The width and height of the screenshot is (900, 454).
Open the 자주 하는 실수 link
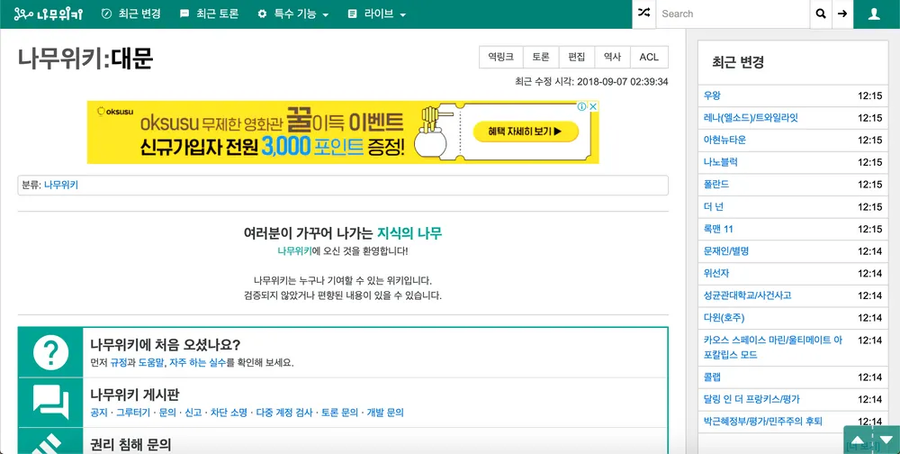point(197,363)
